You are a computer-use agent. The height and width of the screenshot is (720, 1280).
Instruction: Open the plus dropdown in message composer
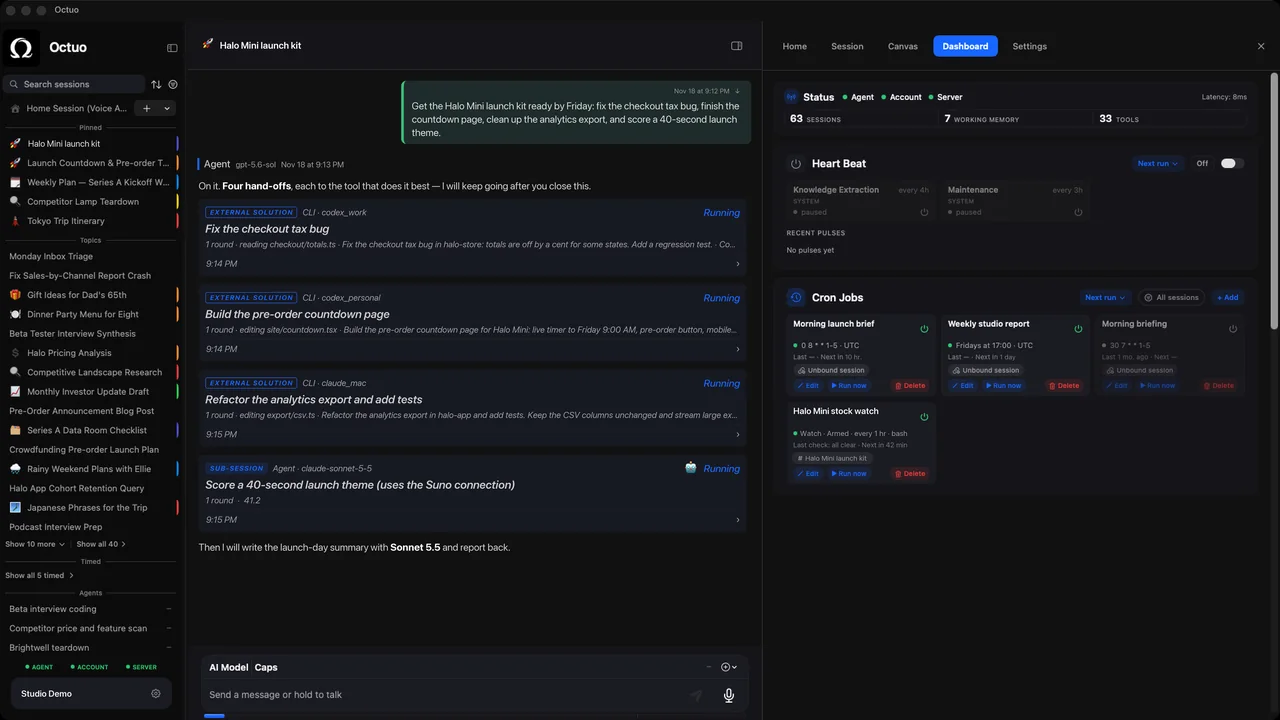pyautogui.click(x=729, y=667)
